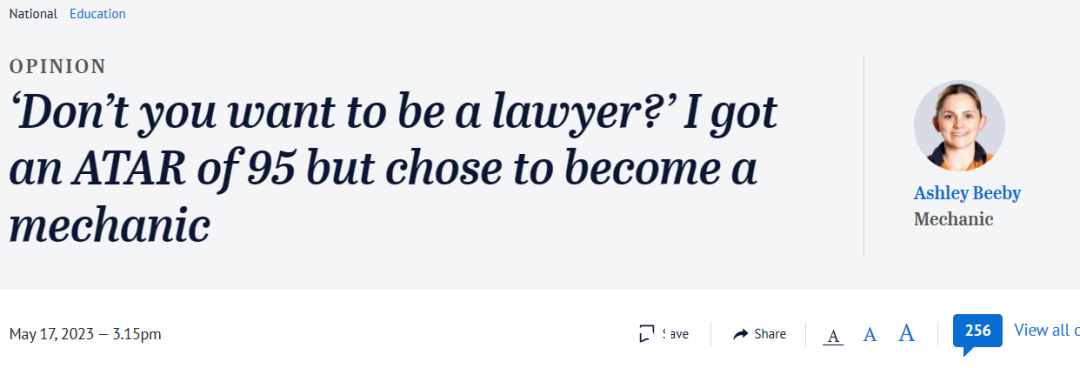Viewport: 1080px width, 368px height.
Task: Open the National section breadcrumb
Action: [x=33, y=14]
